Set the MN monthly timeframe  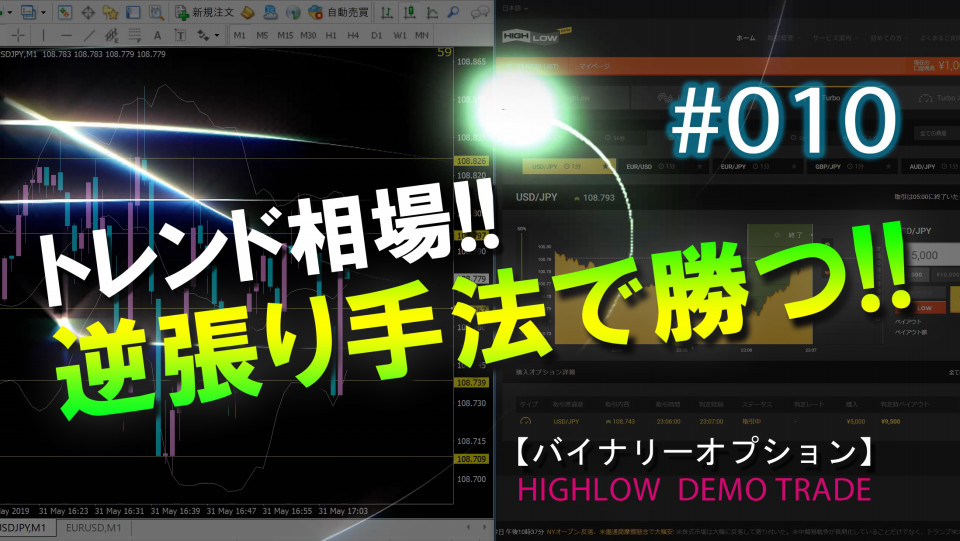[422, 35]
